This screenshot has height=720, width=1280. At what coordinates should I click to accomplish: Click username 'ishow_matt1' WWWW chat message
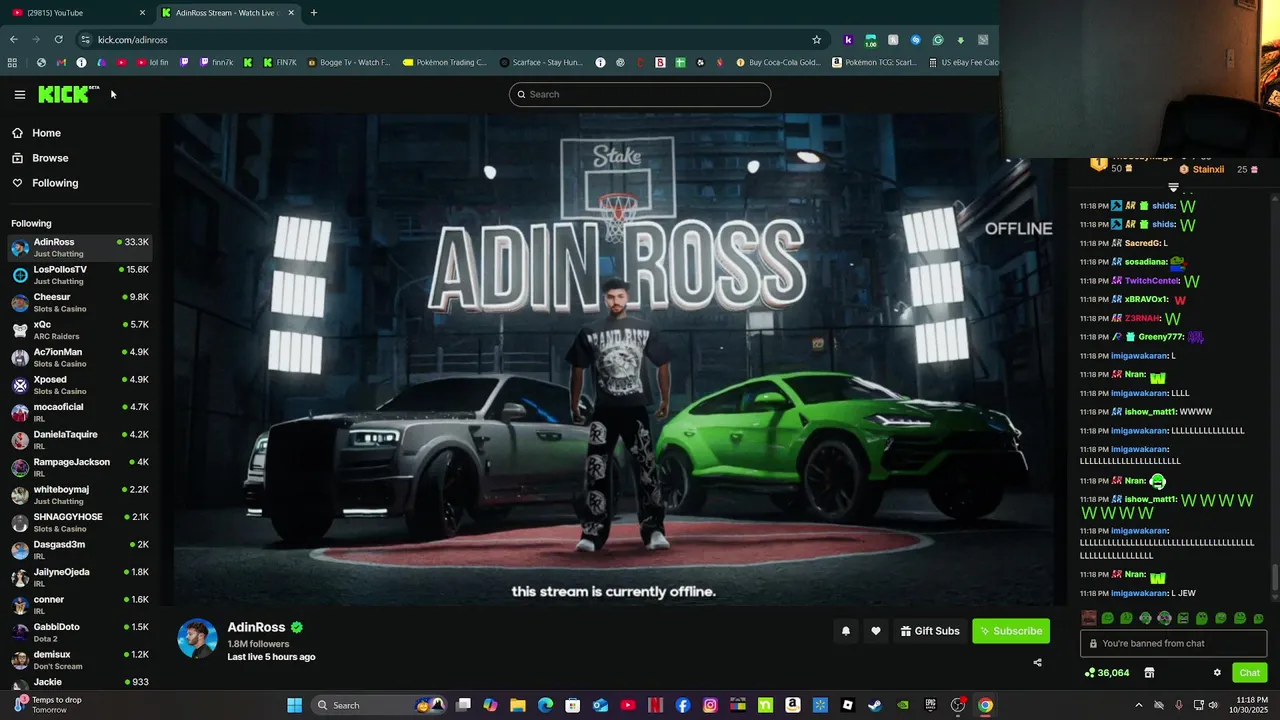coord(1150,412)
